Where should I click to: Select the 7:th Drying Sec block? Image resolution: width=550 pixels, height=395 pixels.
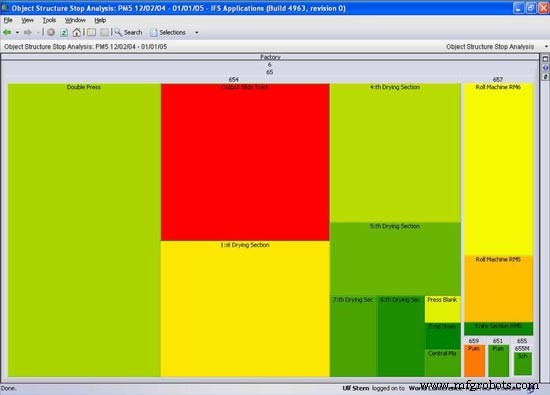point(353,336)
